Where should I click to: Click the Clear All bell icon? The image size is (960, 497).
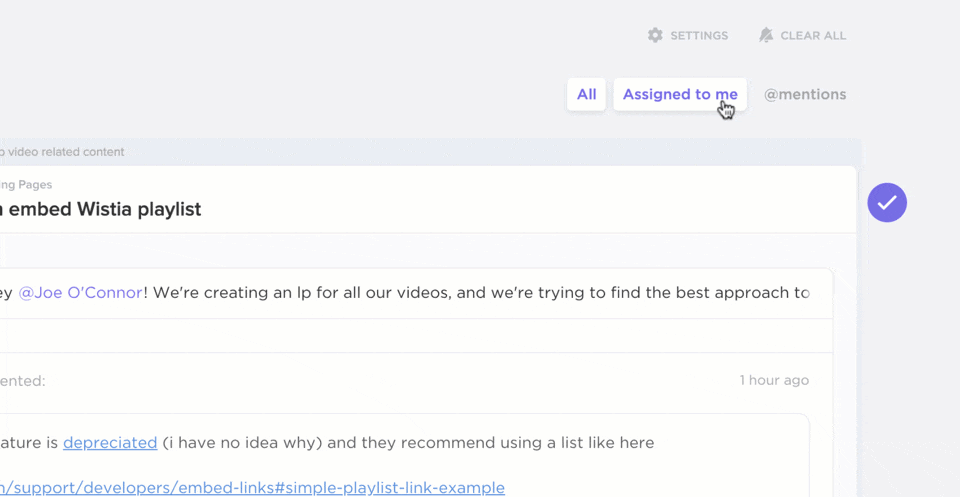pyautogui.click(x=766, y=35)
